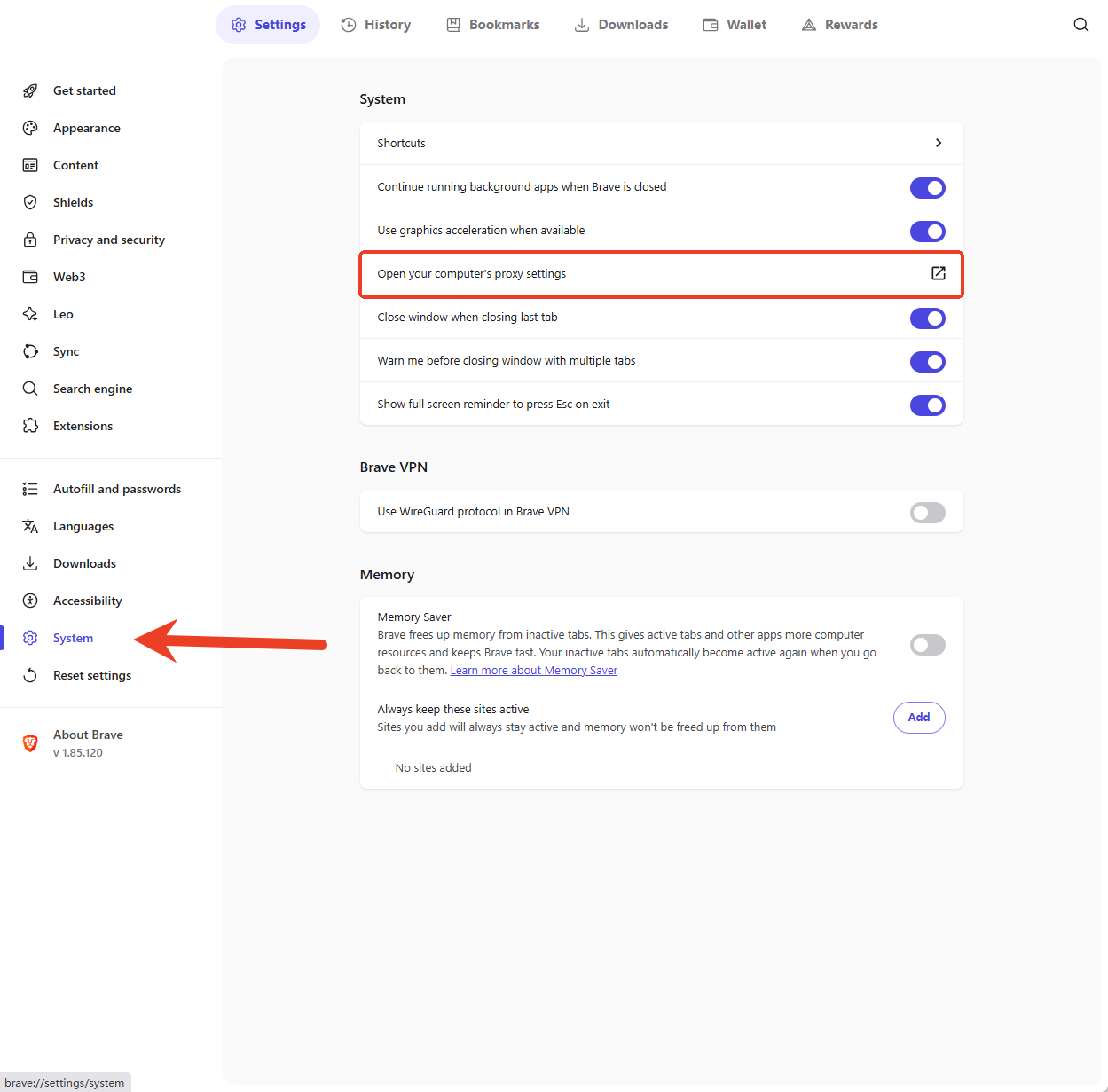Open Learn more about Memory Saver link
Viewport: 1108px width, 1092px height.
tap(533, 671)
